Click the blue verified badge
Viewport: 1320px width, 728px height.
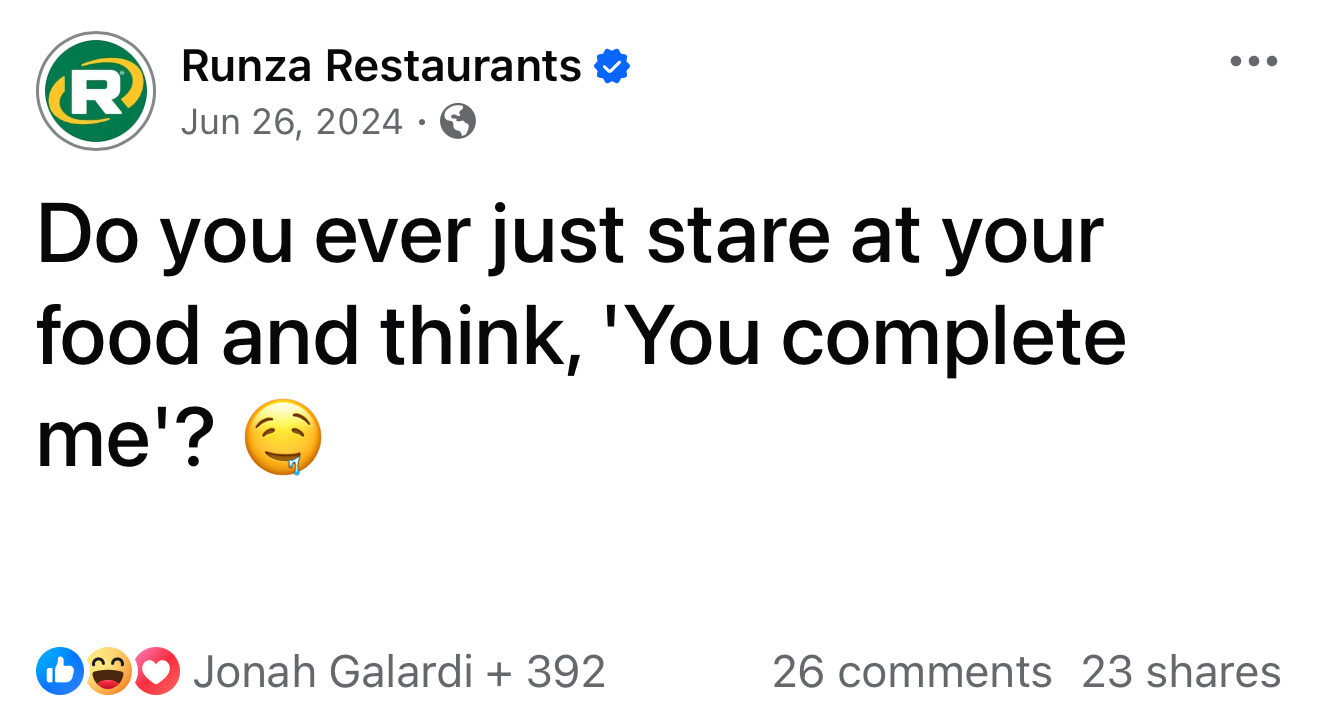[x=612, y=67]
